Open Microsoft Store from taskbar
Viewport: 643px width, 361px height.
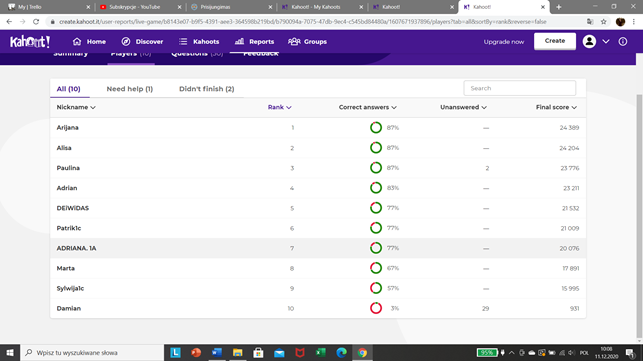pyautogui.click(x=258, y=352)
